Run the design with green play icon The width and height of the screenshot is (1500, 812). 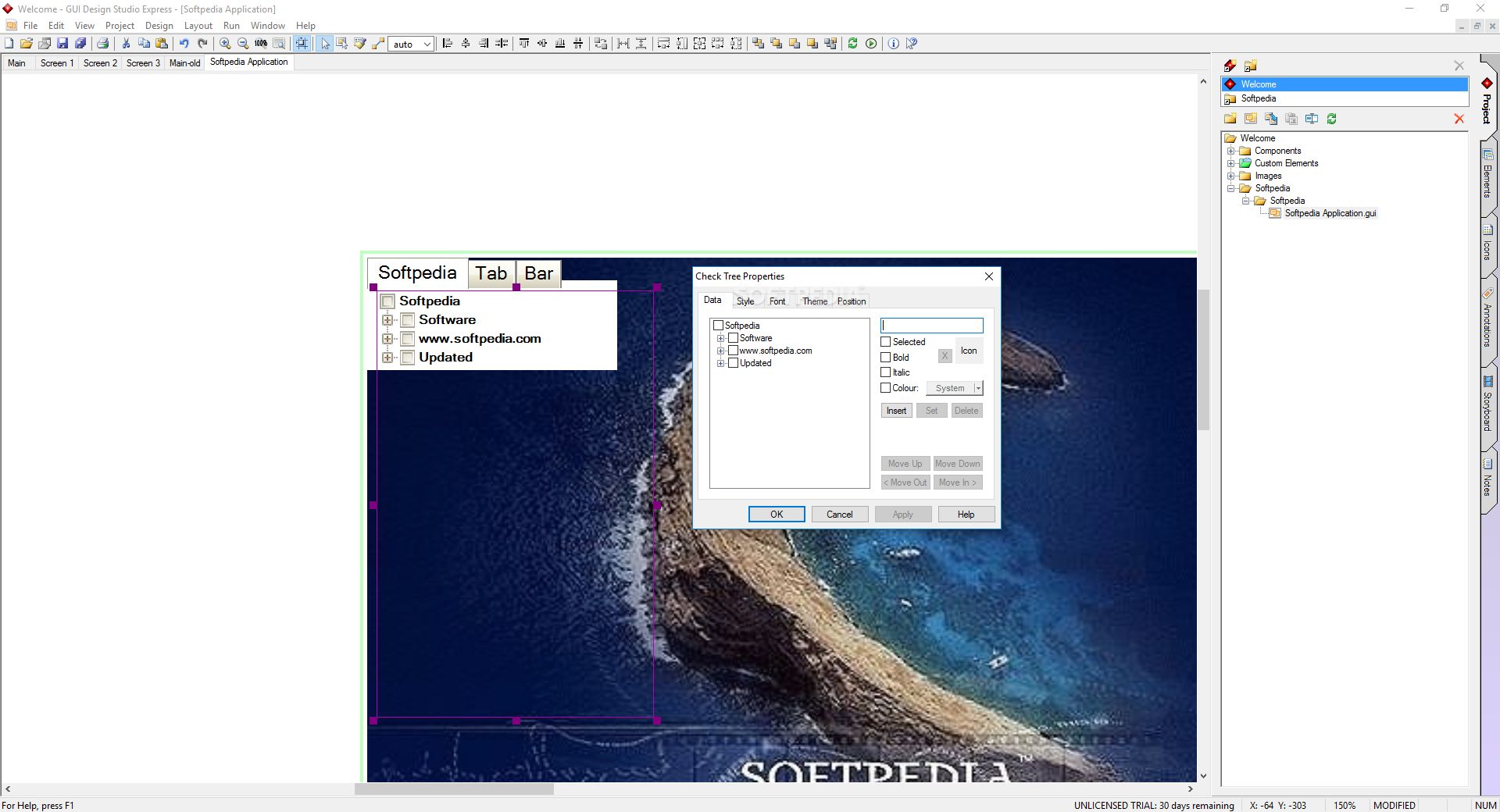tap(871, 44)
